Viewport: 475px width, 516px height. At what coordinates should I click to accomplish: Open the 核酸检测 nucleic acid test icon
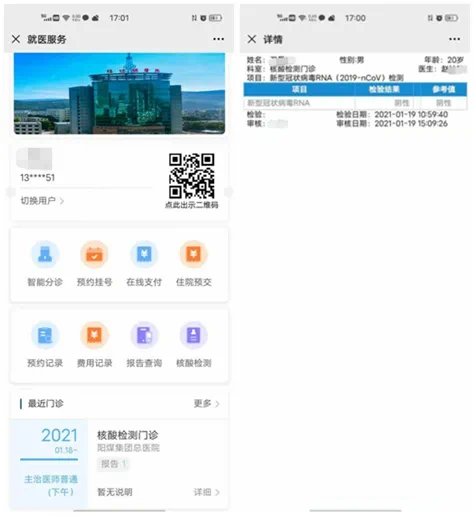pos(194,335)
